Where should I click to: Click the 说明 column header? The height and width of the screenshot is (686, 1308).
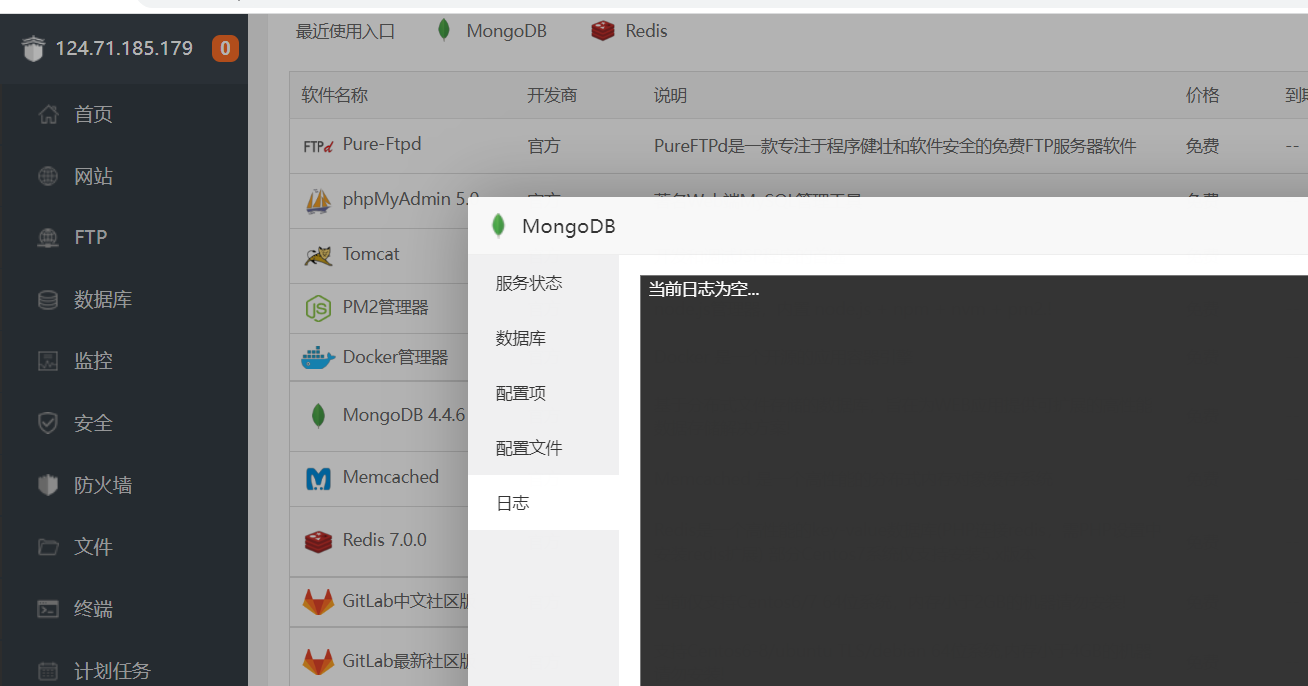click(x=670, y=96)
